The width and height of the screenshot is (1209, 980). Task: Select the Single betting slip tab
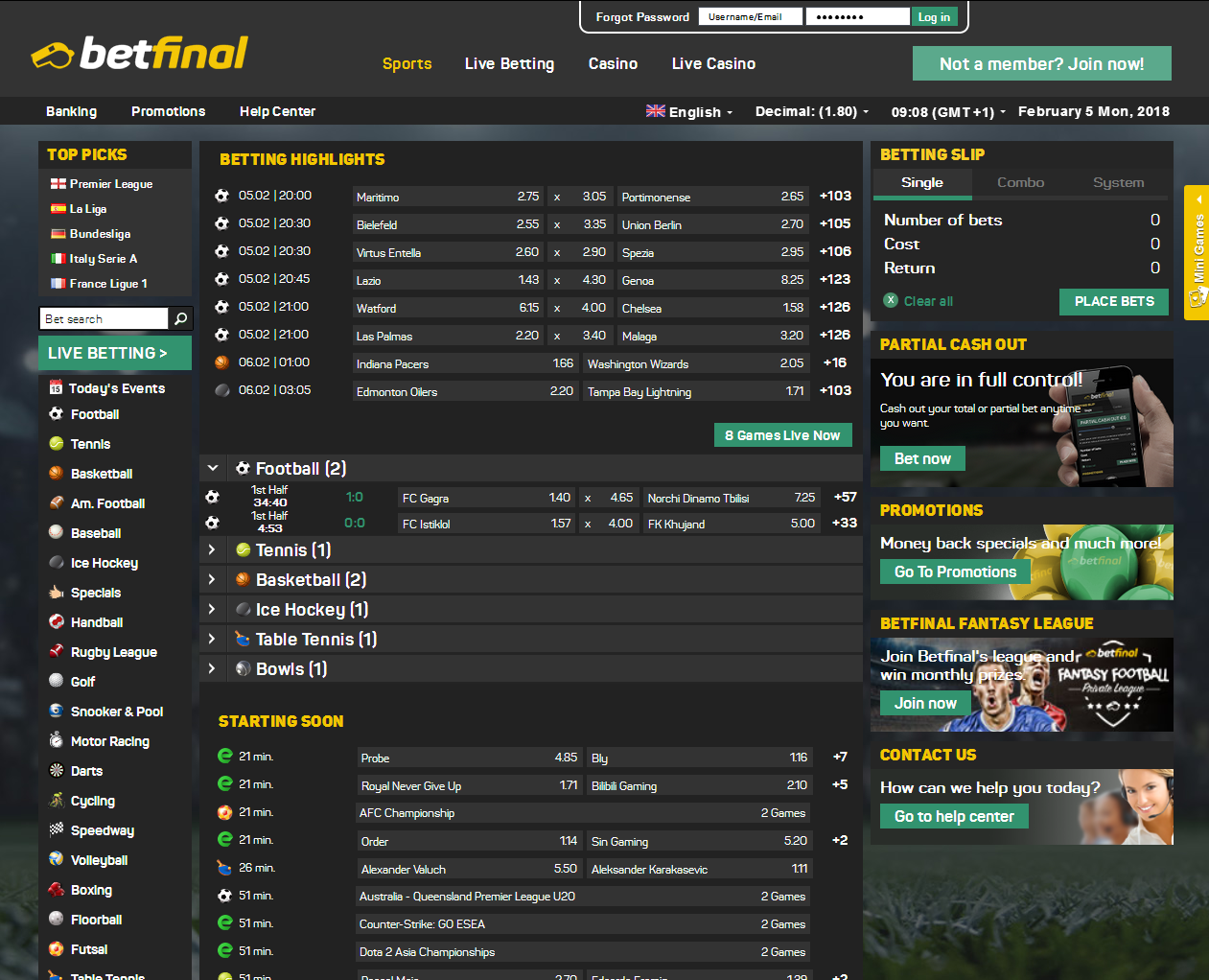(x=922, y=182)
